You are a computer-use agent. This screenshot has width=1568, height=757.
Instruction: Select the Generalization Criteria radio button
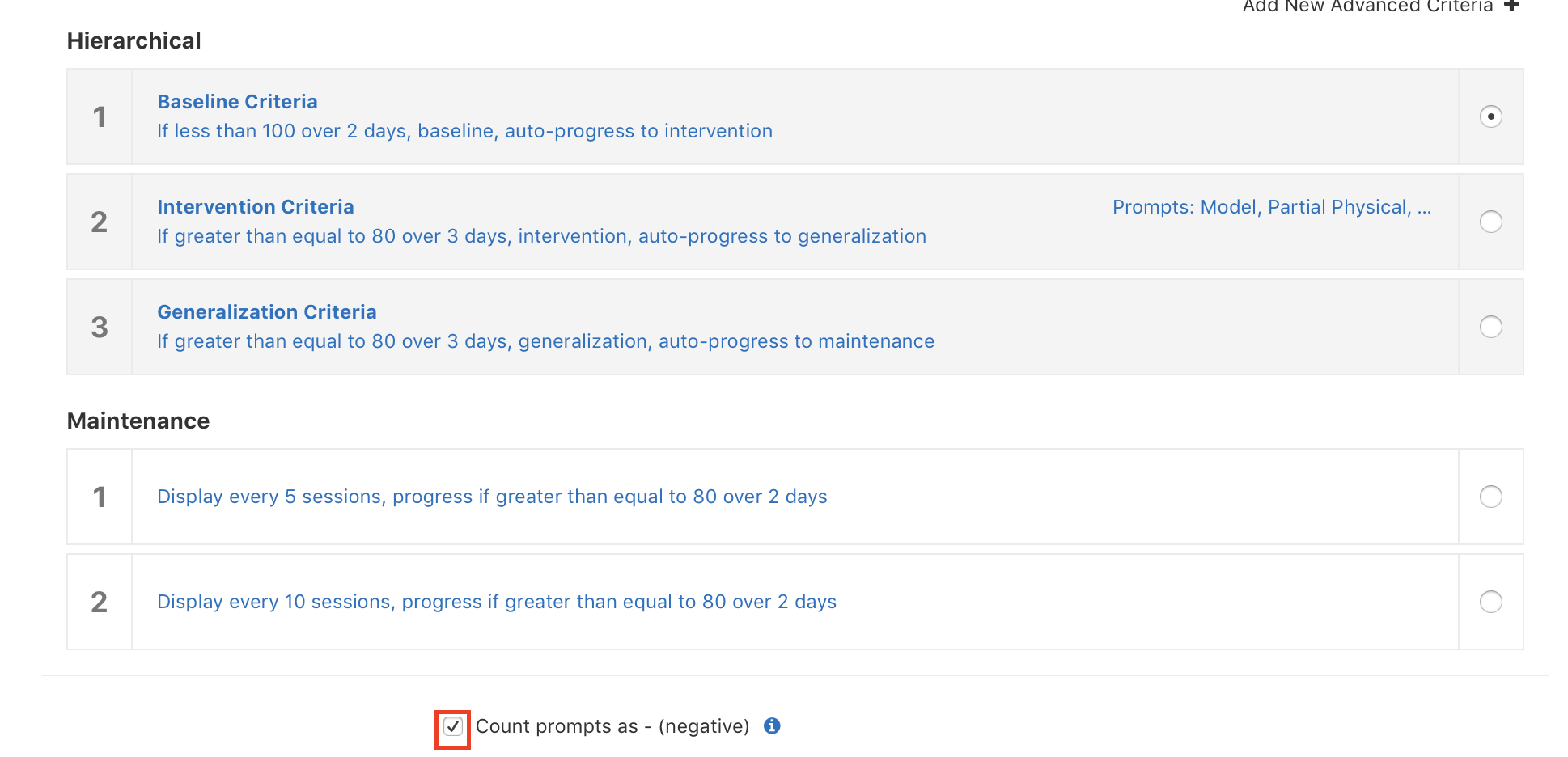tap(1491, 327)
